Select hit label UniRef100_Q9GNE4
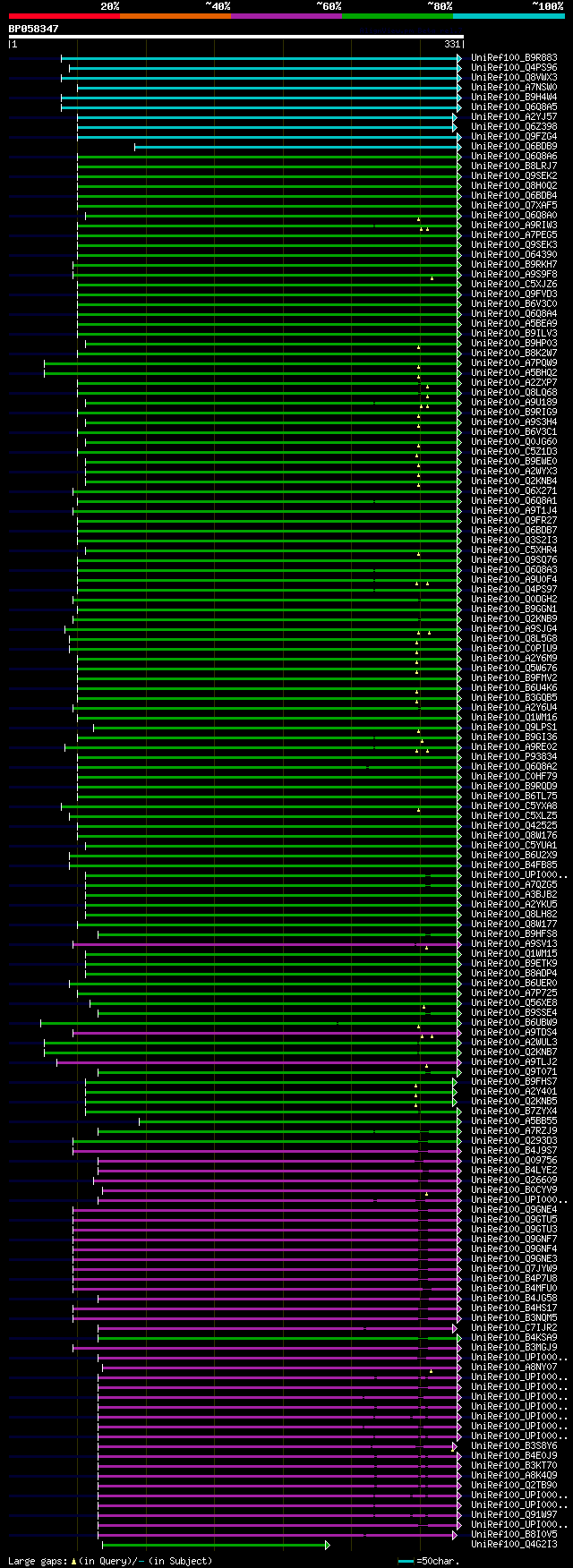Image resolution: width=573 pixels, height=1568 pixels. (514, 1210)
